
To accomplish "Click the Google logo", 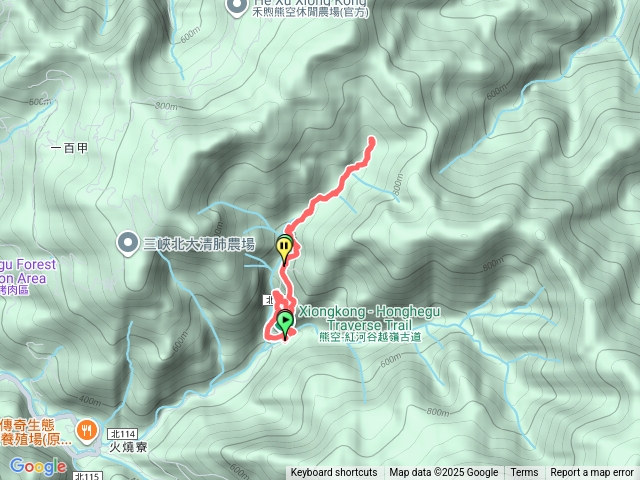I will [x=38, y=466].
